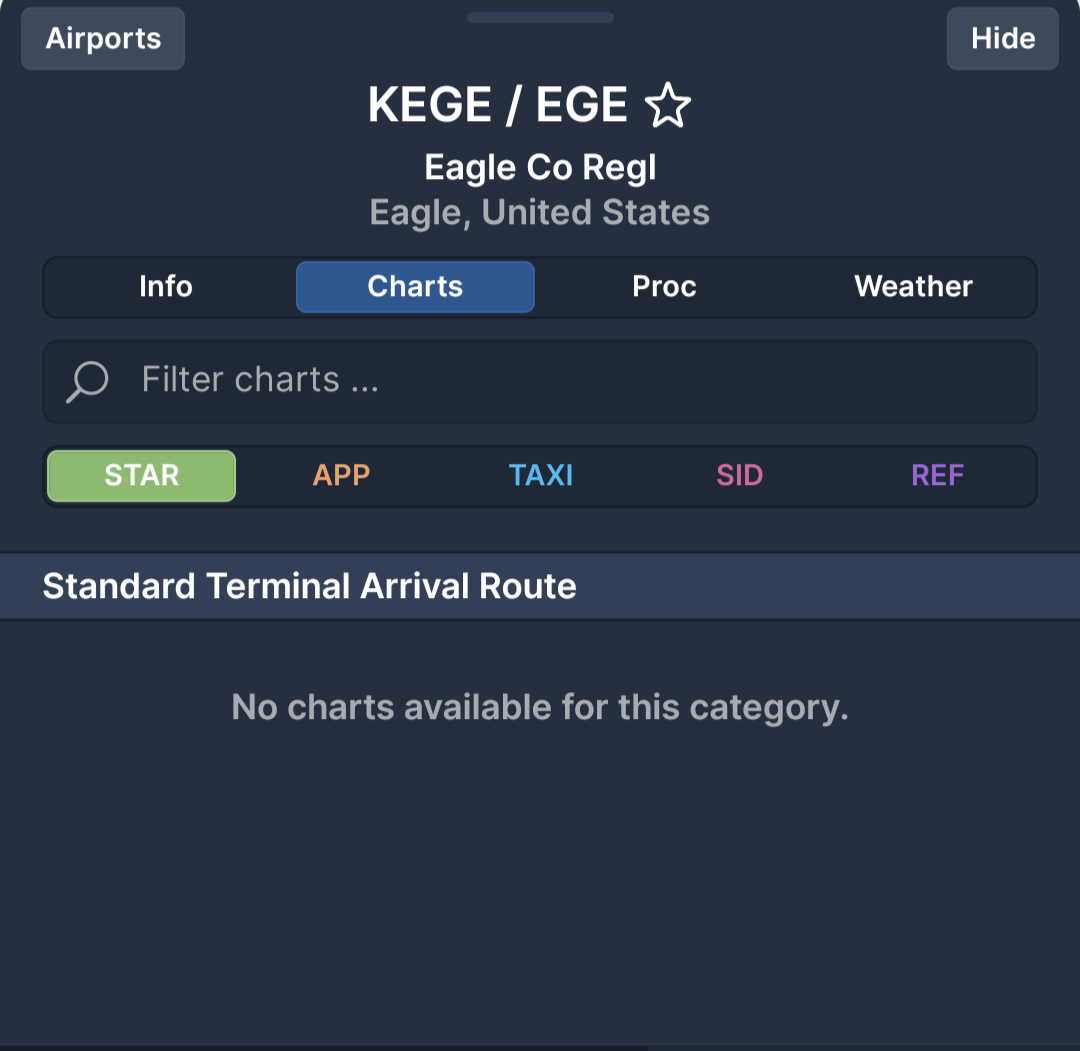The height and width of the screenshot is (1051, 1080).
Task: Choose the REF chart category
Action: [937, 476]
